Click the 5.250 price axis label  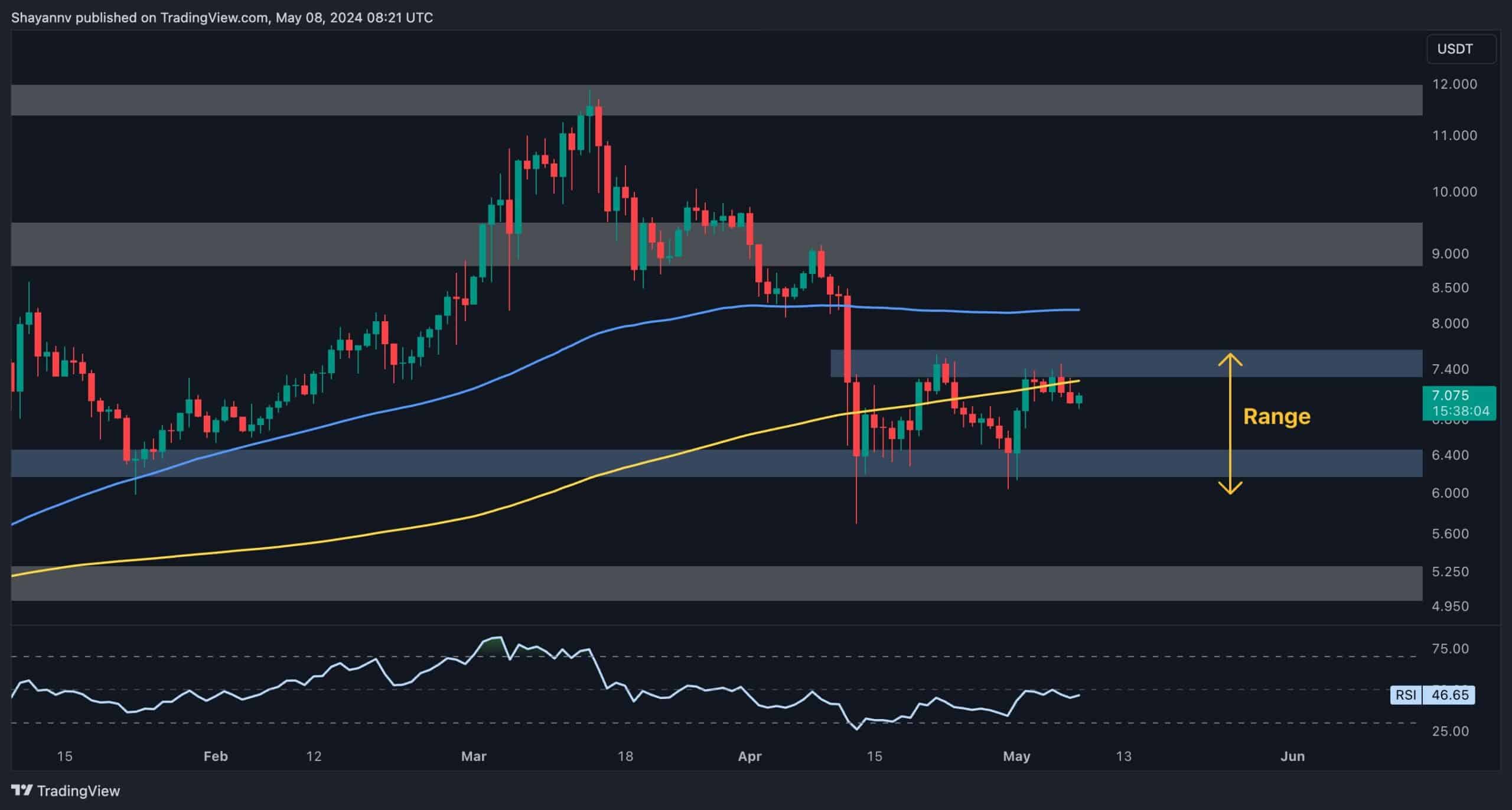click(x=1449, y=571)
